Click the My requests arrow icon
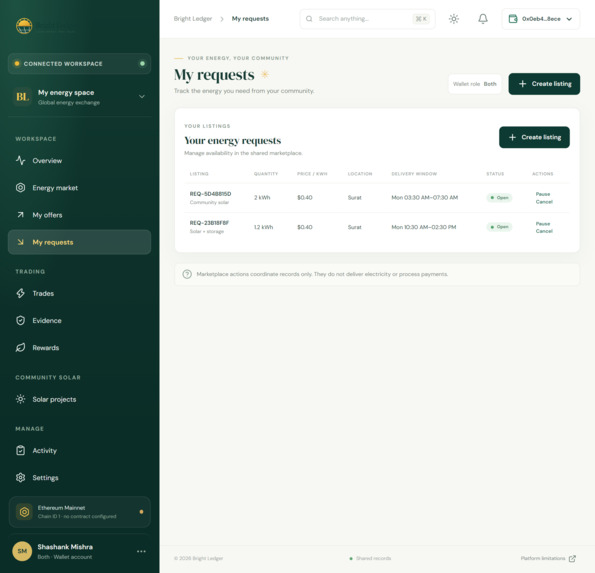595x573 pixels. click(20, 242)
